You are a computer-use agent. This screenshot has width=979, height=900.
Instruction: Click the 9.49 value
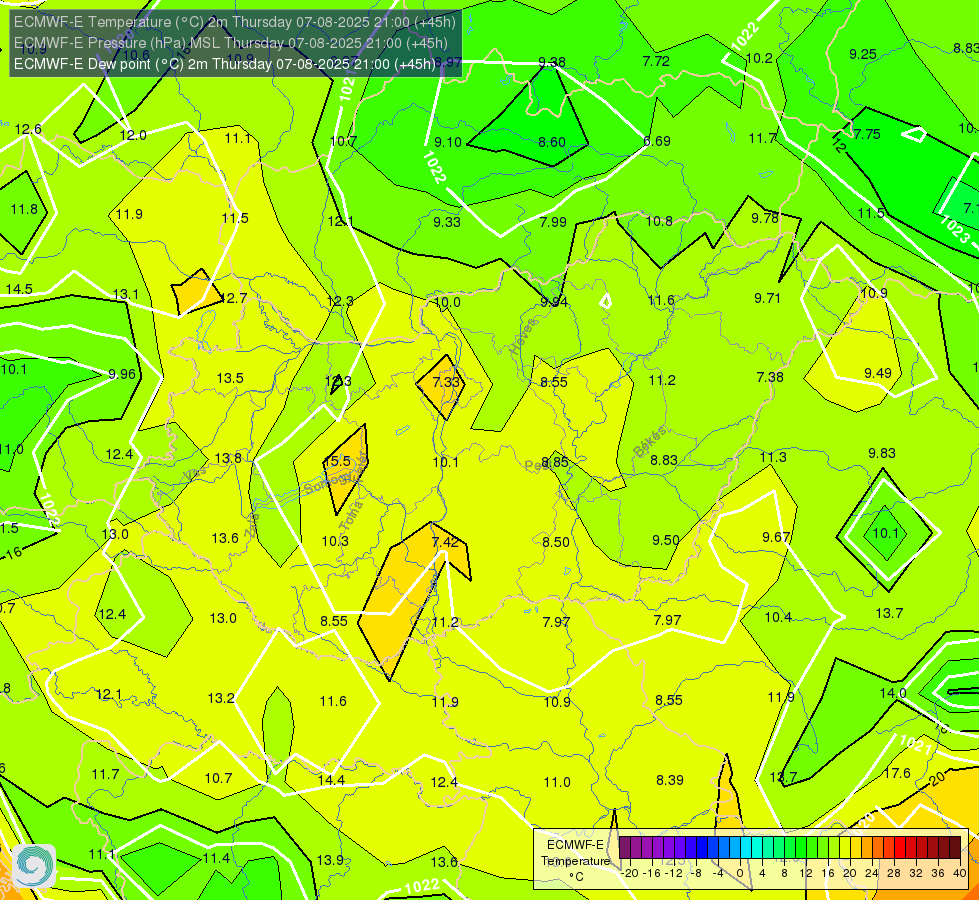click(x=878, y=373)
